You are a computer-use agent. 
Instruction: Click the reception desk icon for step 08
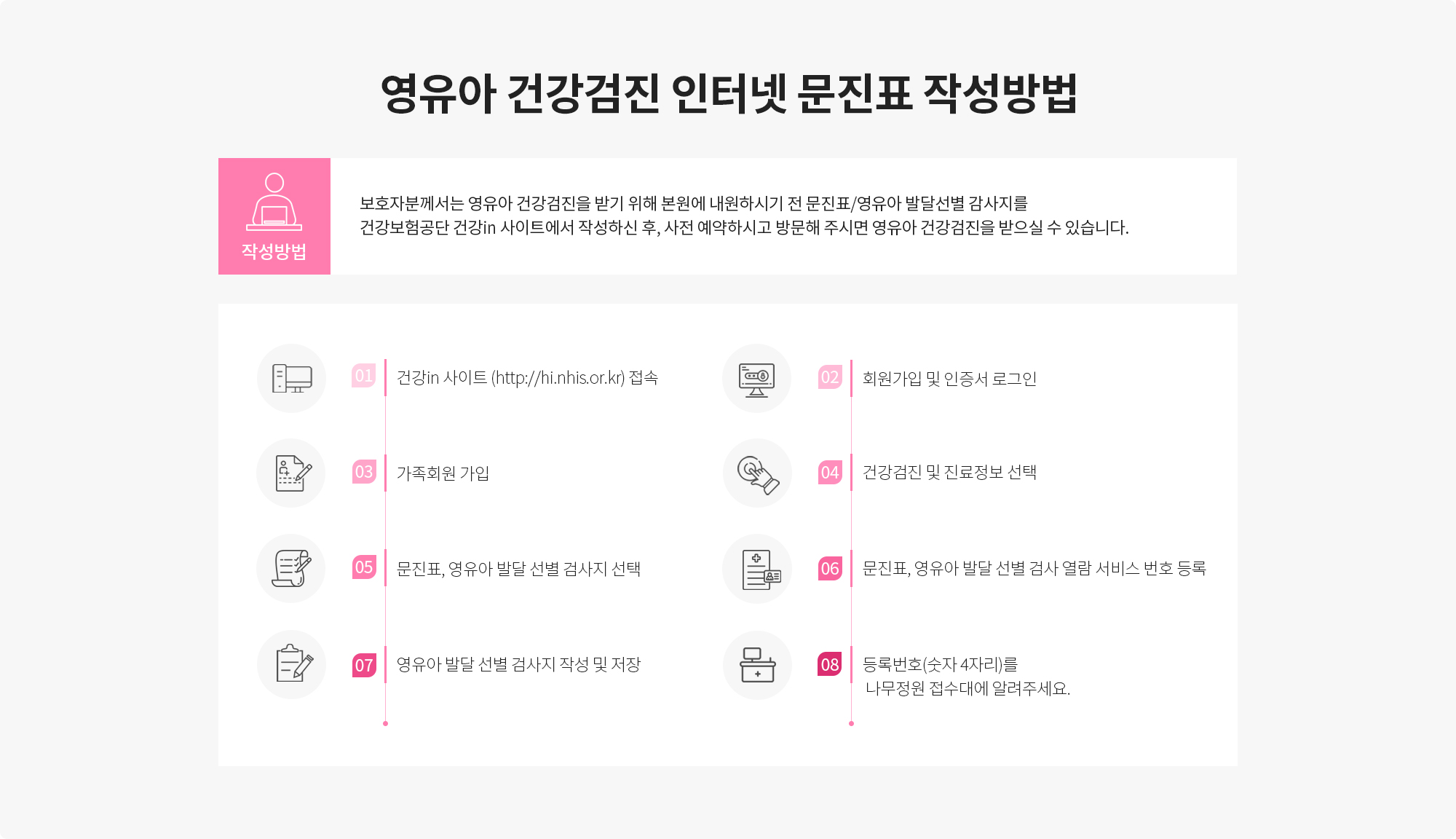[757, 665]
